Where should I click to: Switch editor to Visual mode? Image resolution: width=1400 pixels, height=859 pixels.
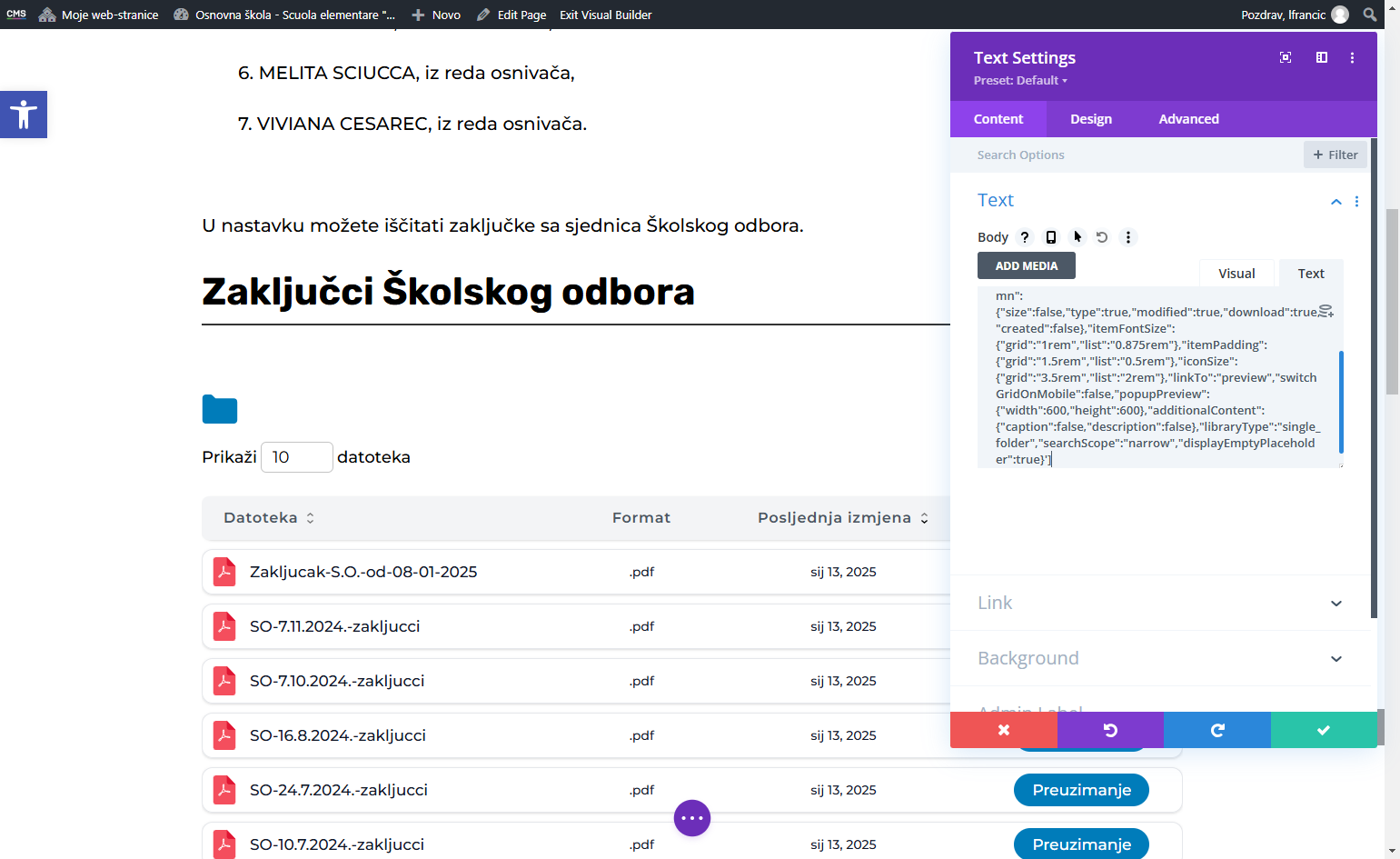pos(1236,274)
